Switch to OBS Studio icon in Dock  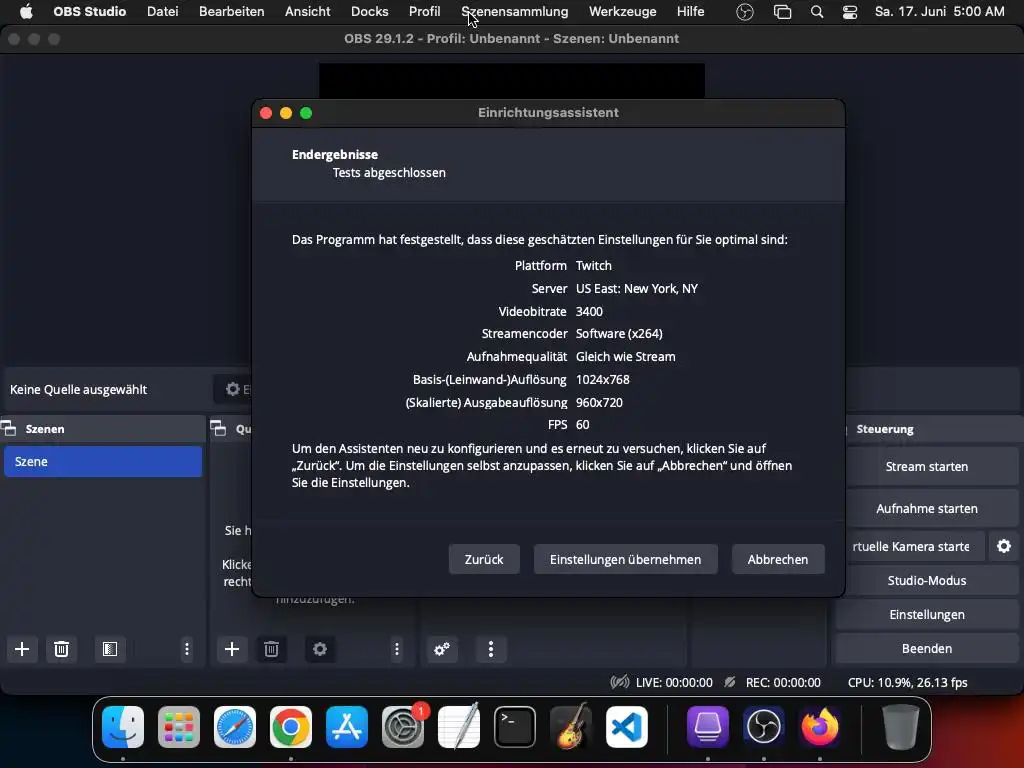pyautogui.click(x=763, y=727)
